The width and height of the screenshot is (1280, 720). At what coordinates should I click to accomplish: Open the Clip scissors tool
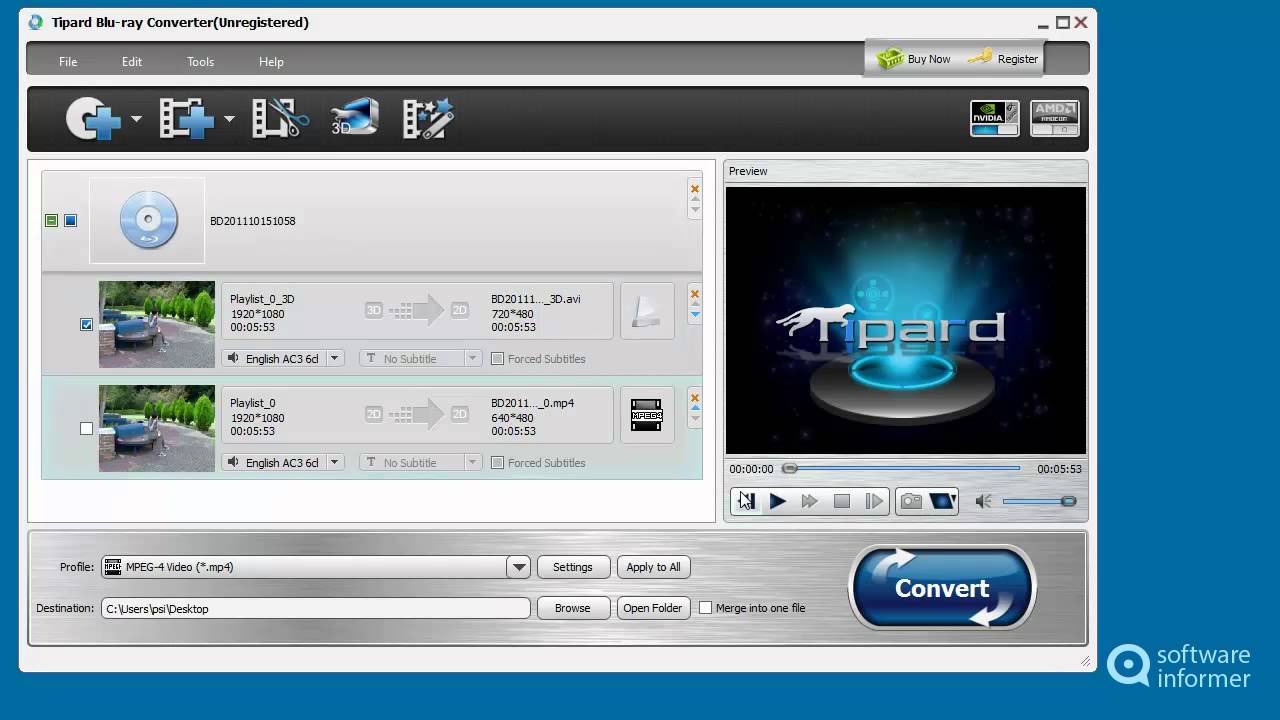[279, 118]
